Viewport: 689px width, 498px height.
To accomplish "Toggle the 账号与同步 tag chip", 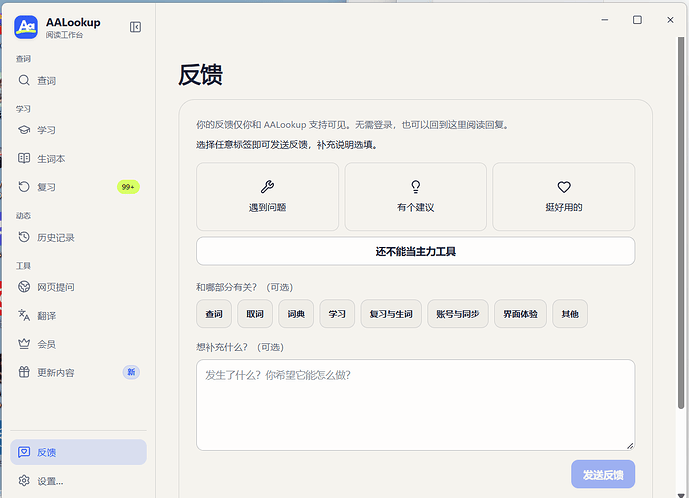I will [458, 314].
